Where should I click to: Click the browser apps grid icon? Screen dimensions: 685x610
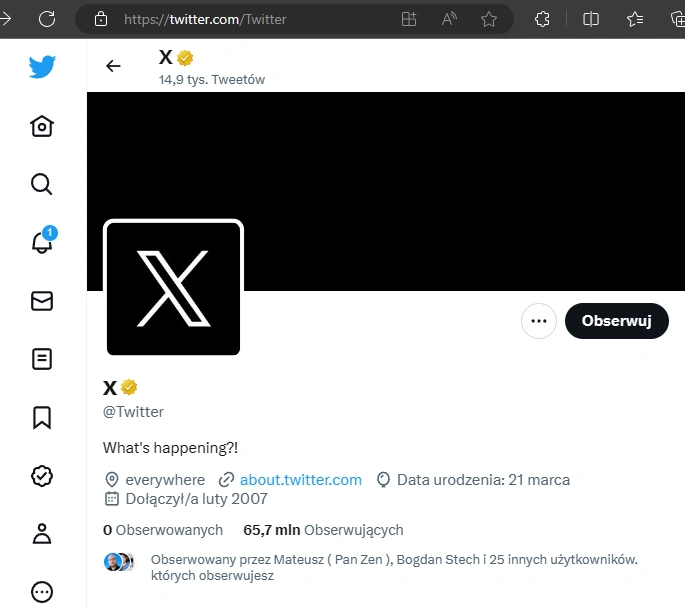409,19
